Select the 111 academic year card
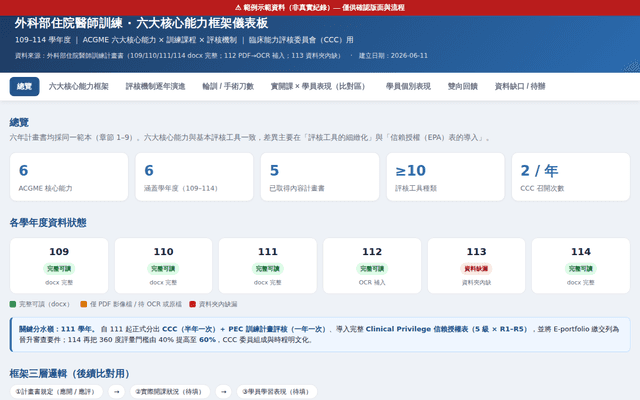This screenshot has width=640, height=400. click(x=268, y=266)
